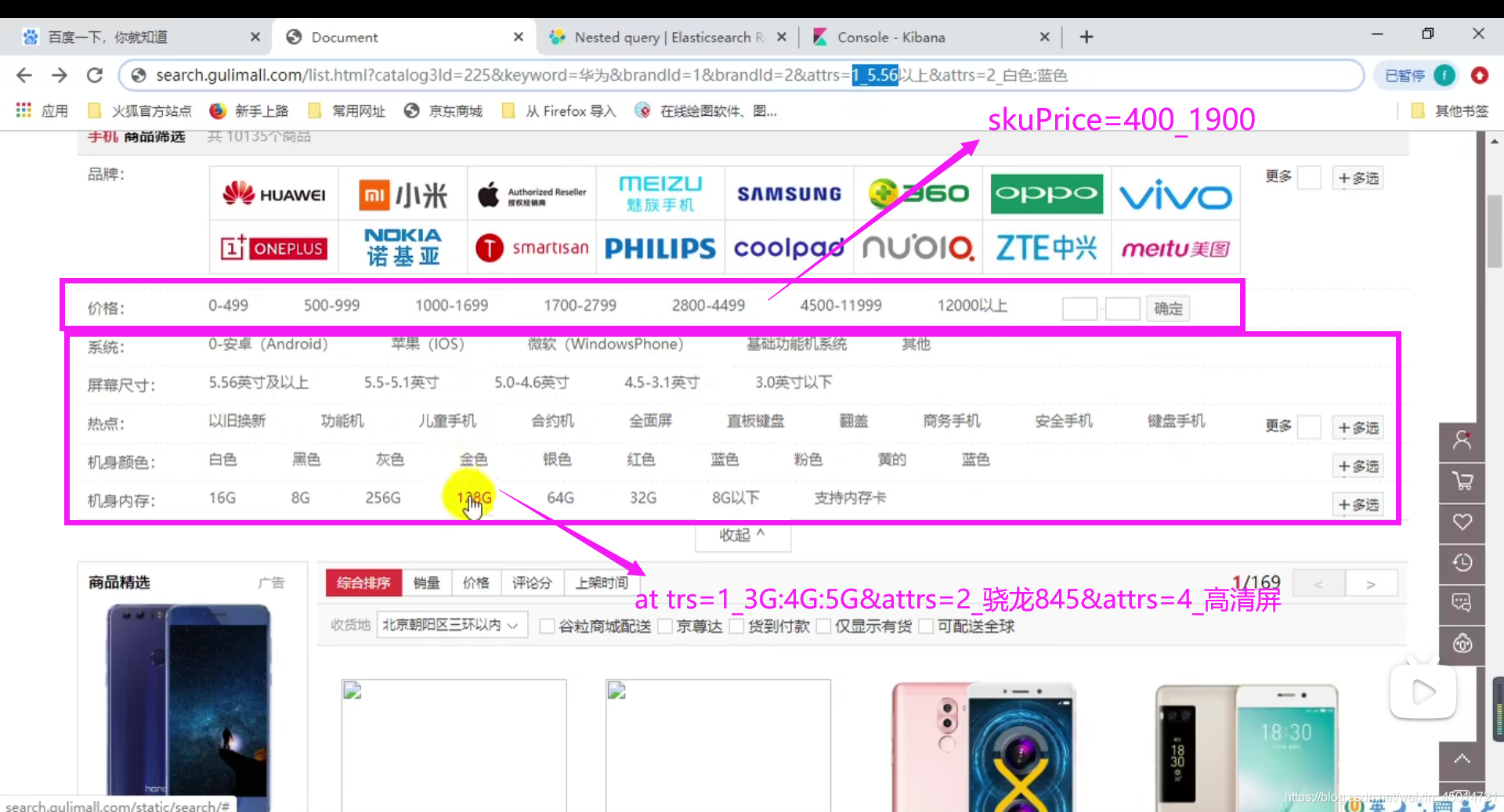Enable multi-select for 热点 row
The width and height of the screenshot is (1504, 812).
coord(1358,428)
